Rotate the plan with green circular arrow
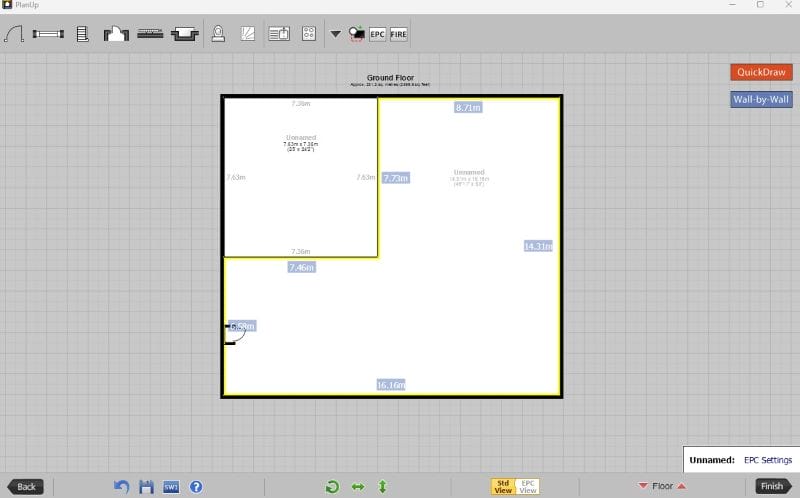 (333, 487)
